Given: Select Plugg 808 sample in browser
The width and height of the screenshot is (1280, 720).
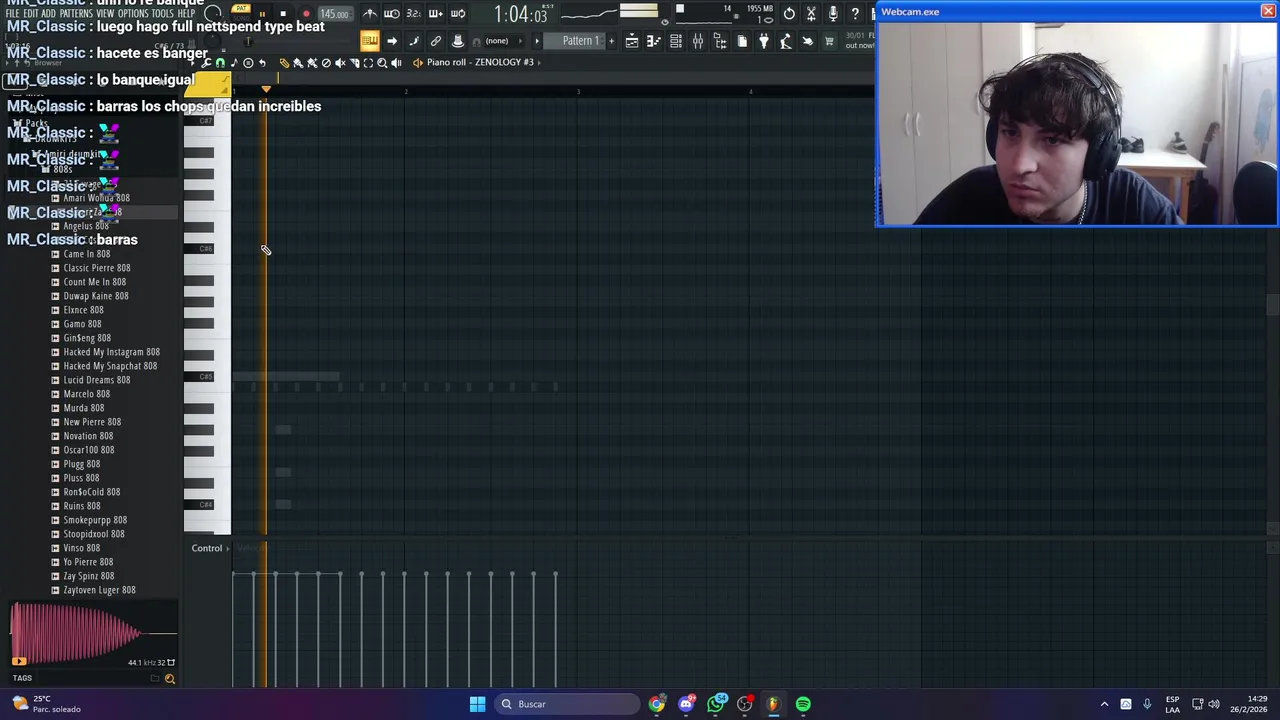Looking at the screenshot, I should 82,464.
